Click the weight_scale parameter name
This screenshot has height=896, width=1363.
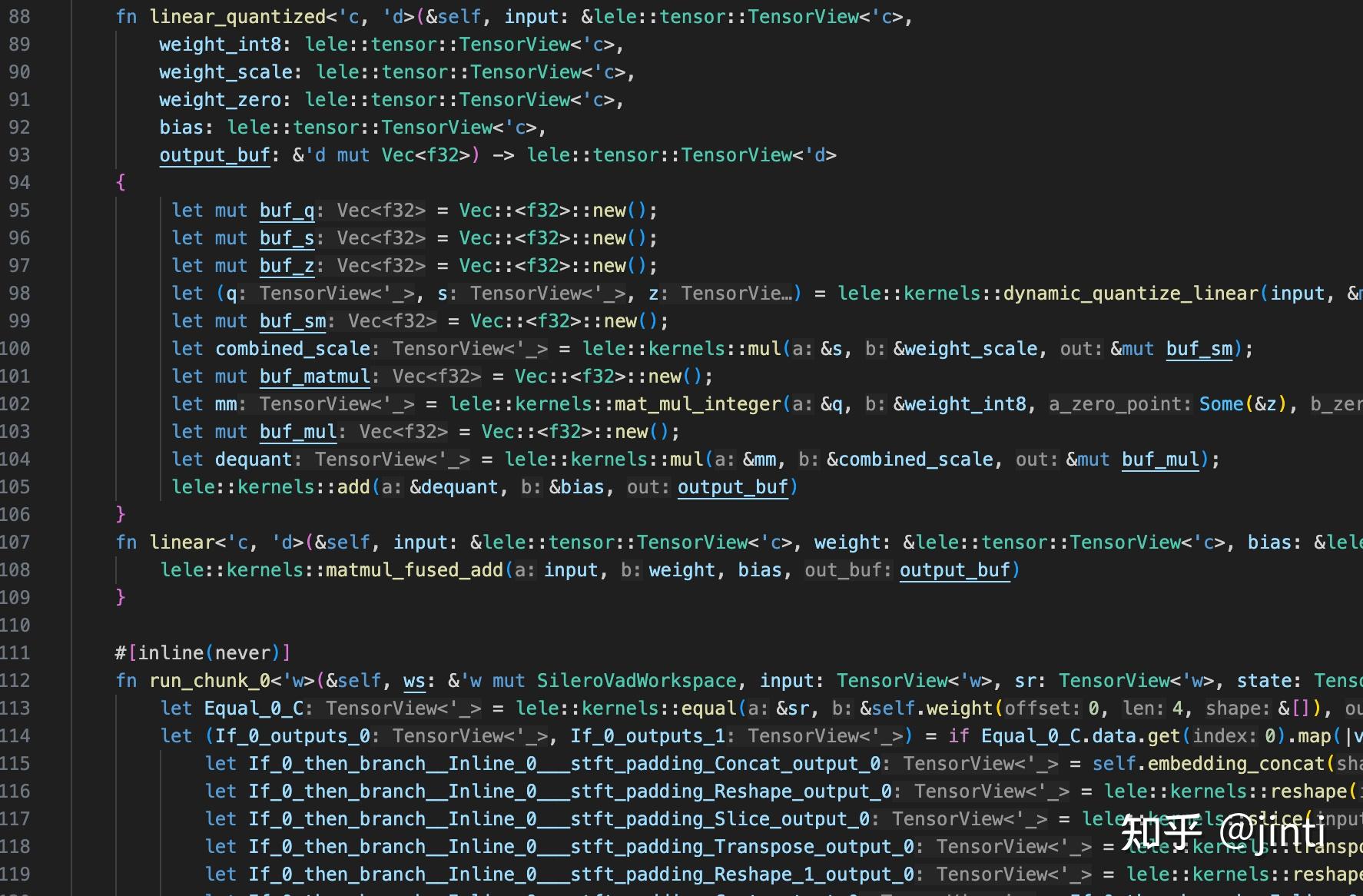[226, 72]
